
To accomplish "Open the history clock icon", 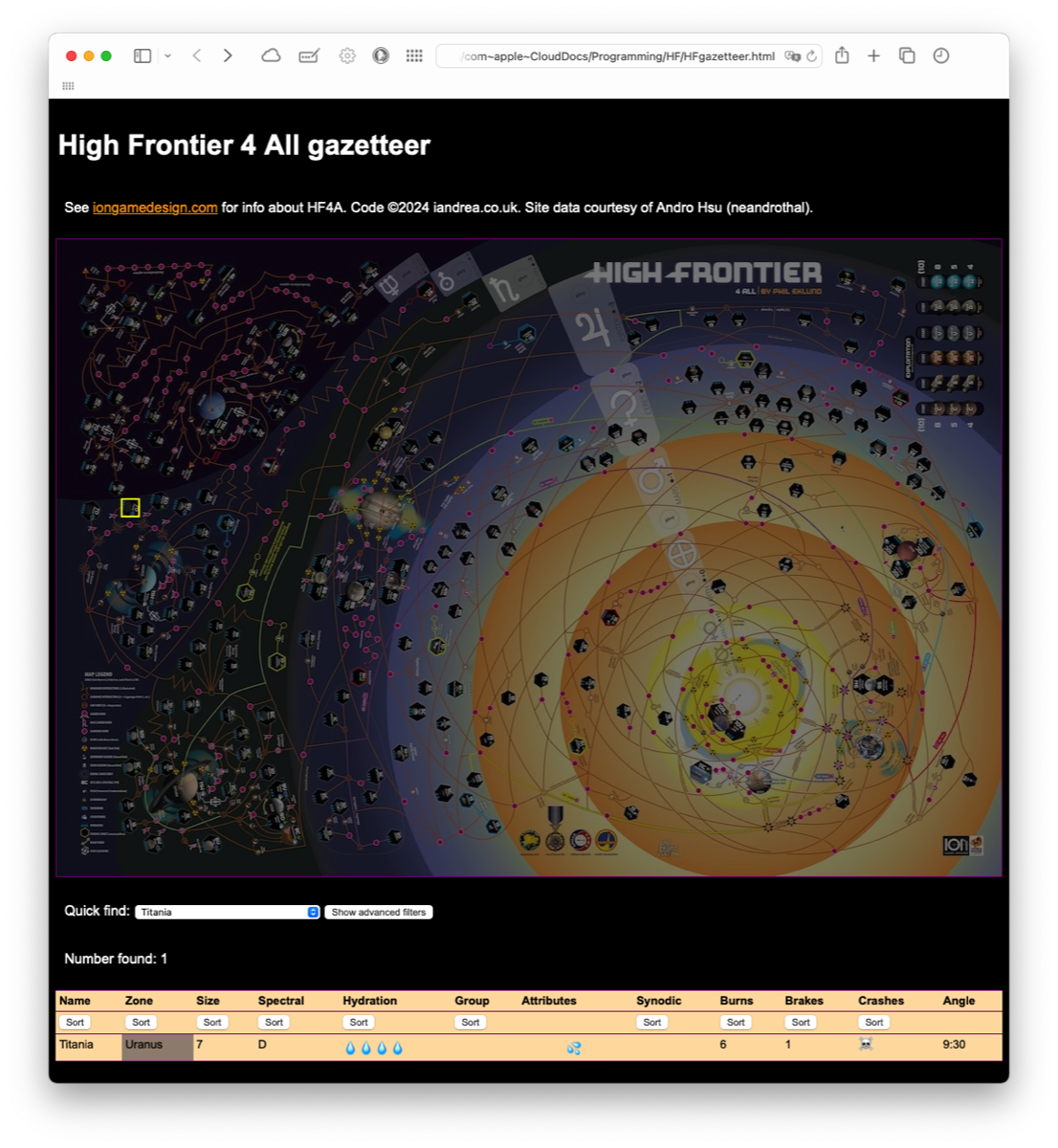I will click(x=941, y=55).
